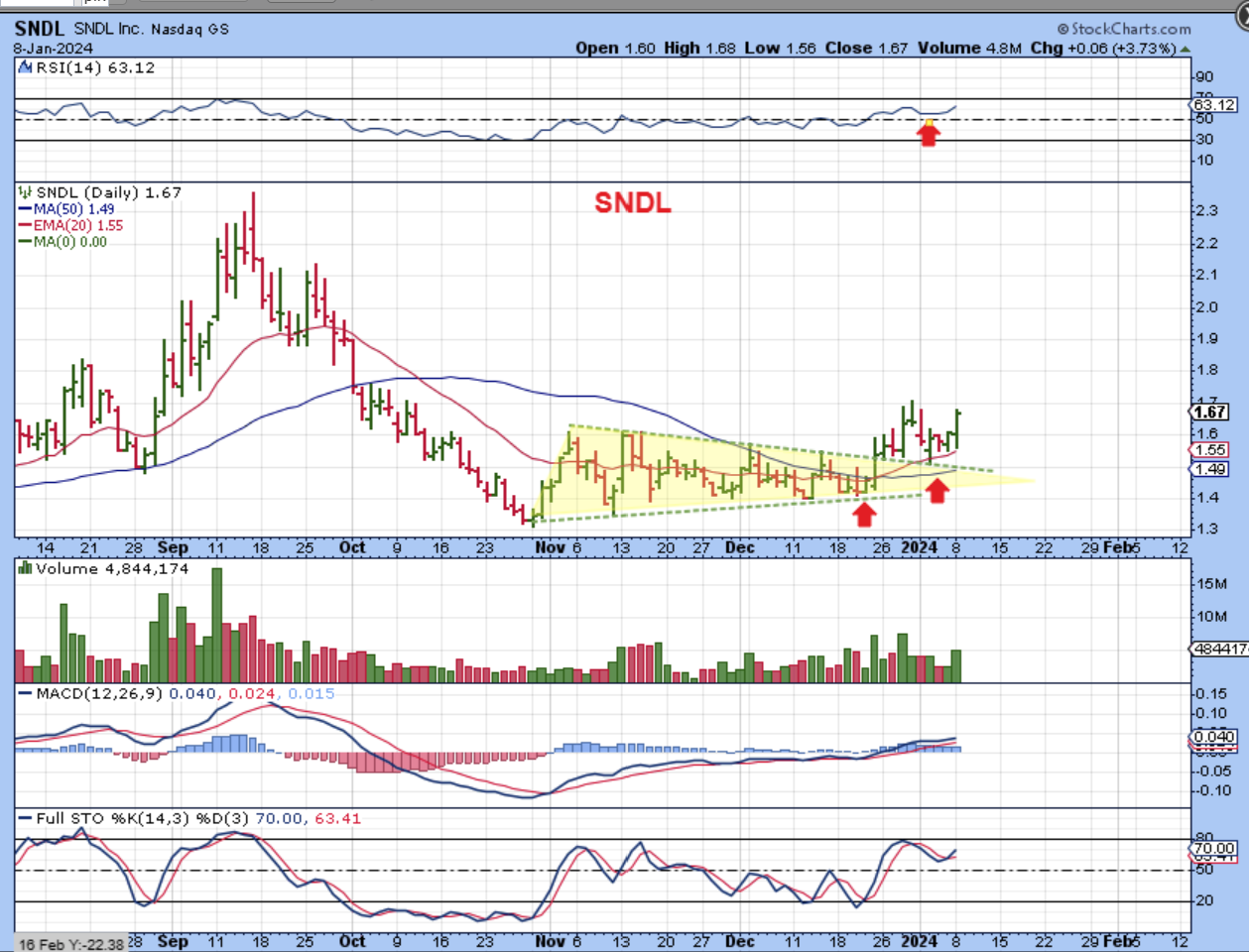Click the 'SNDL (Daily) 1.67' price legend
1250x952 pixels.
pos(108,192)
